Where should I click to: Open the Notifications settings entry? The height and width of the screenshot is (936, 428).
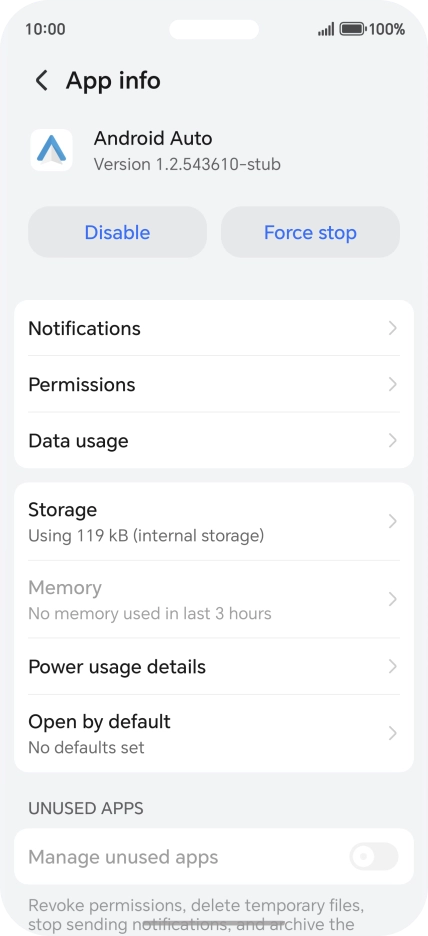point(214,328)
